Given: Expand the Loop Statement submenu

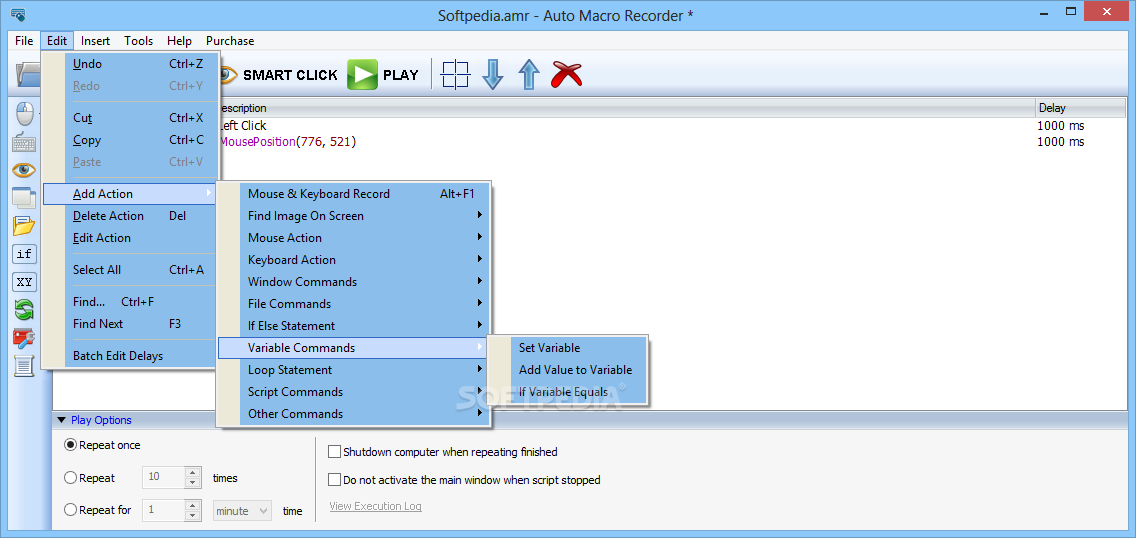Looking at the screenshot, I should (354, 369).
